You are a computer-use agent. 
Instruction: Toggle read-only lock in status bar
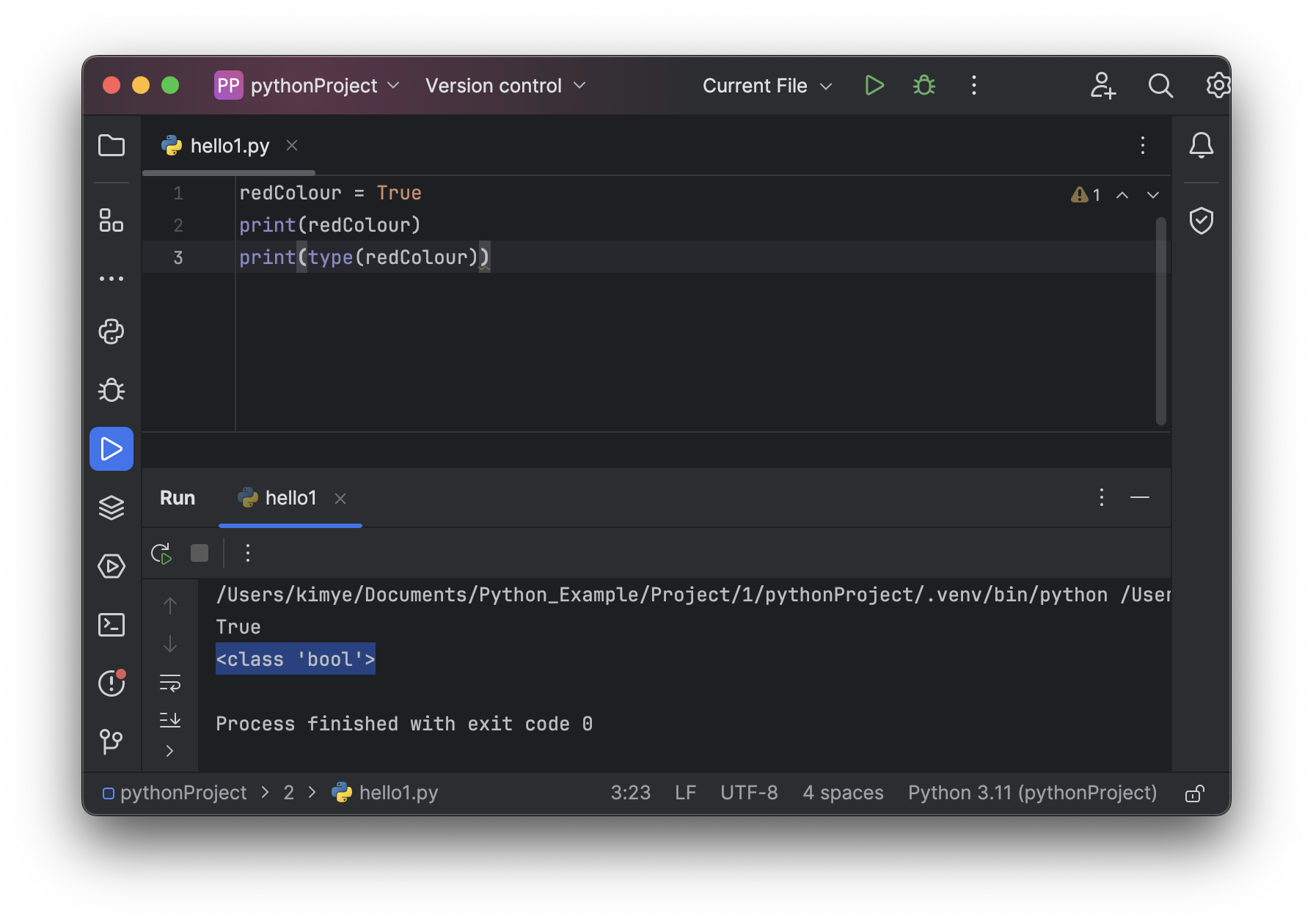[1194, 793]
